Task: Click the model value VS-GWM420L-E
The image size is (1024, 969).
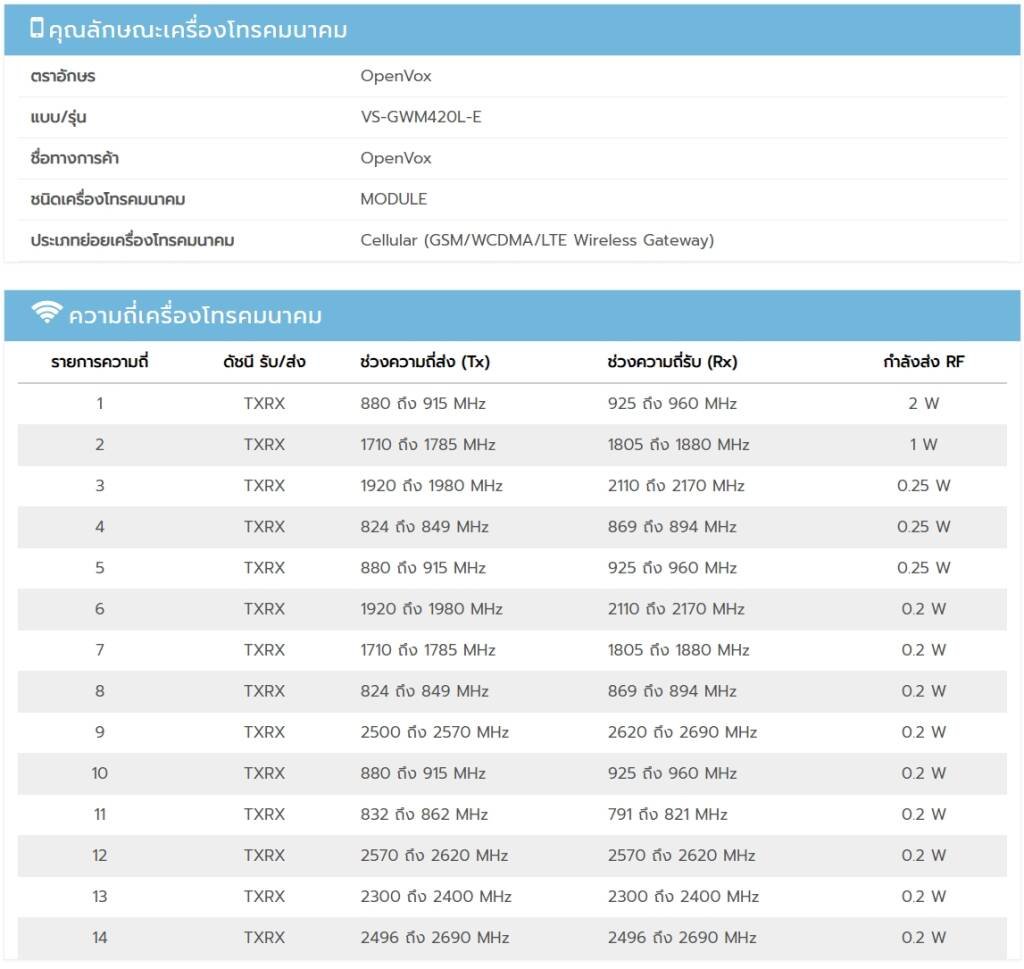Action: [x=421, y=117]
